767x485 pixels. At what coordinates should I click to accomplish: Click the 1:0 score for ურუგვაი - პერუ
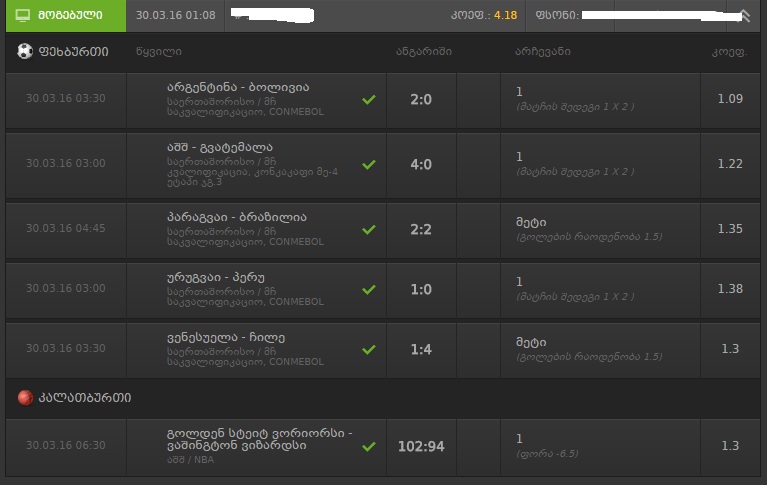421,290
